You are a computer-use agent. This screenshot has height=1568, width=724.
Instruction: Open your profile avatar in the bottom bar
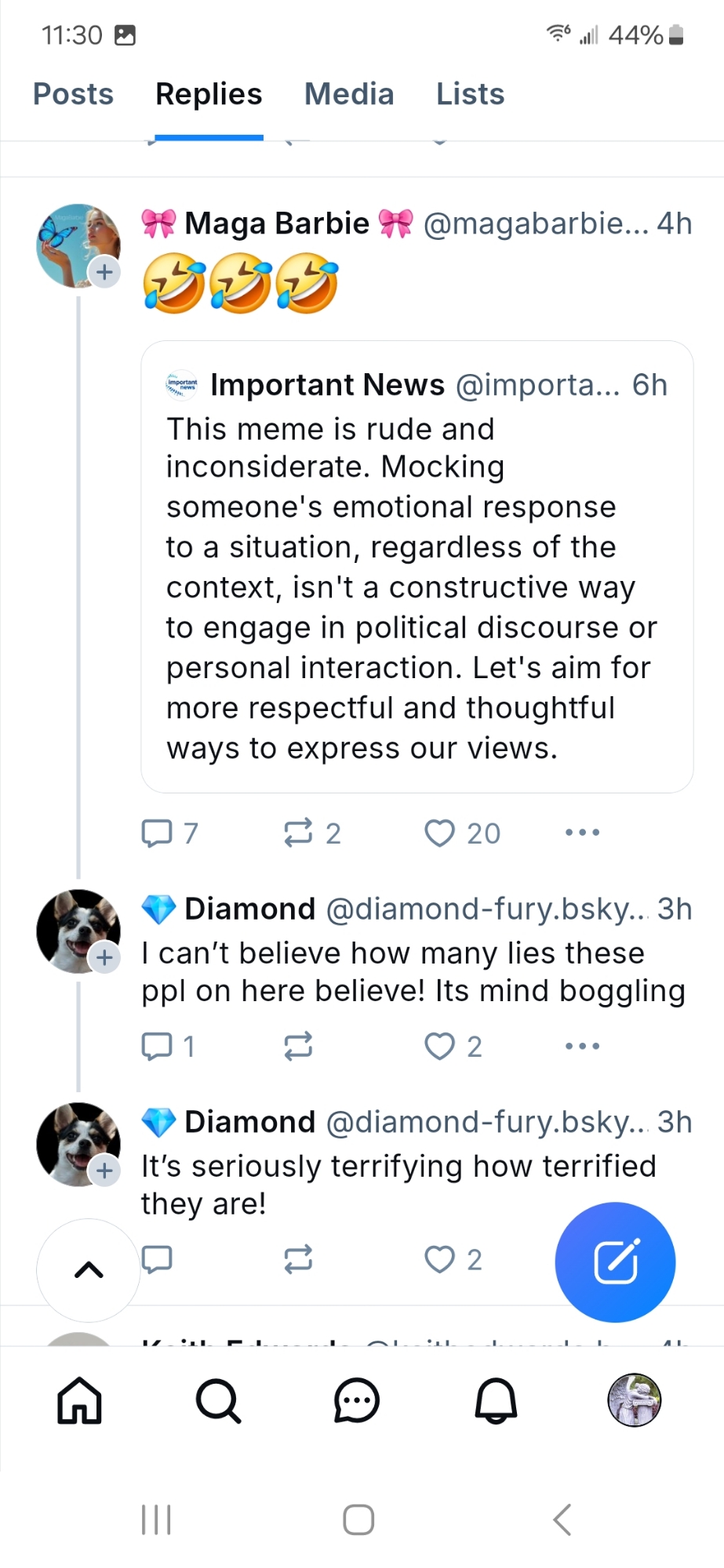pyautogui.click(x=635, y=1400)
